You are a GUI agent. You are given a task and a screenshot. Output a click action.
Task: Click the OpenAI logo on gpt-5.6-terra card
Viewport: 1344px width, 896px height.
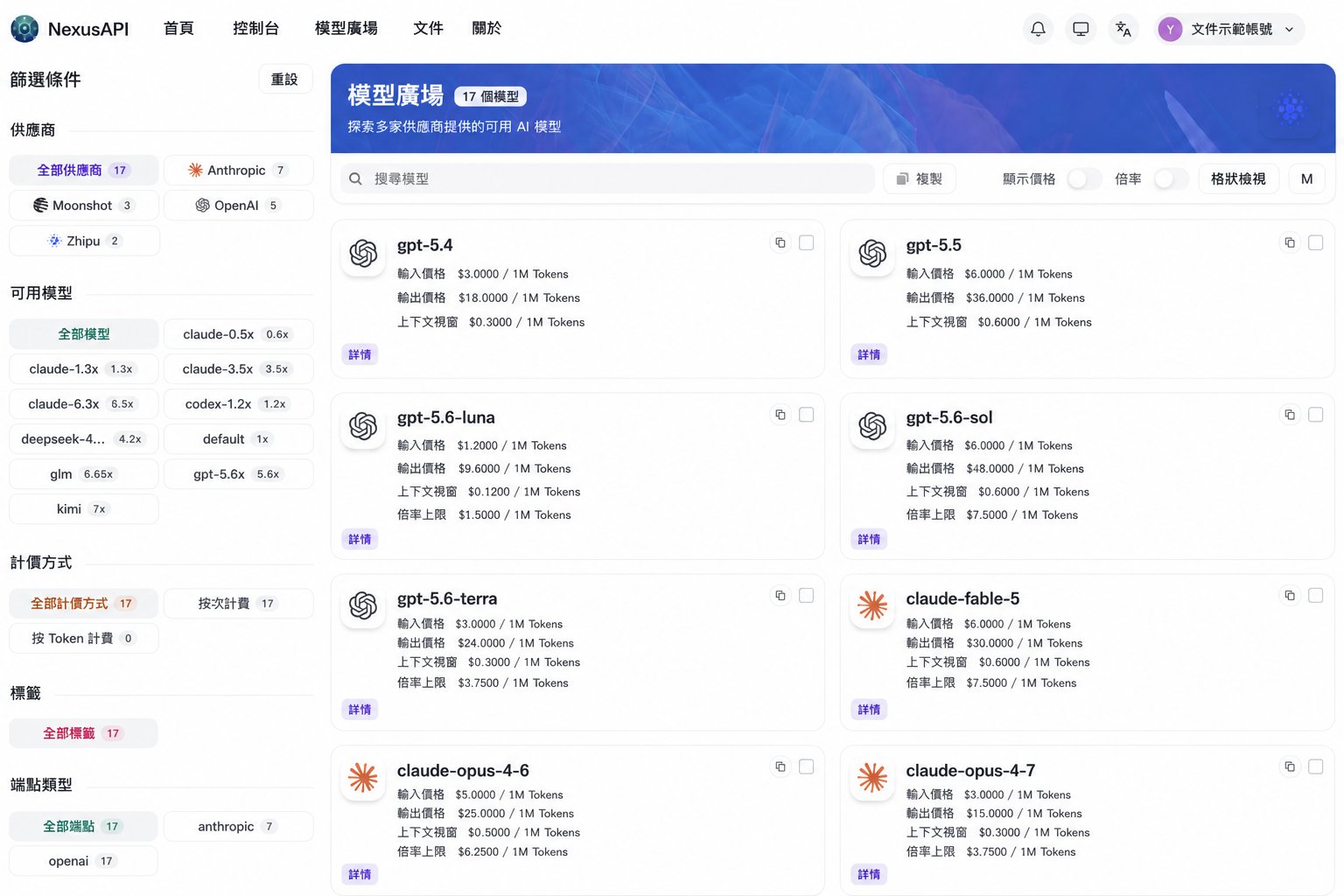[x=363, y=605]
